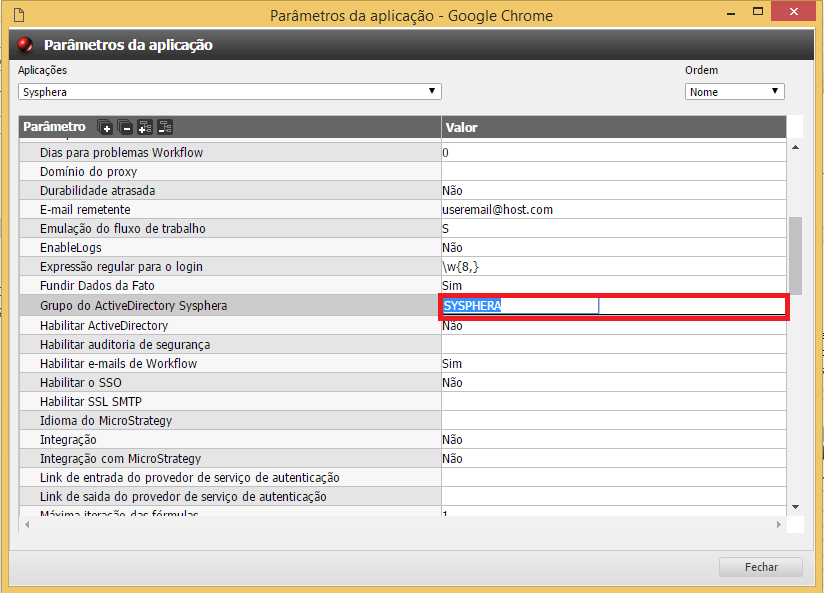This screenshot has height=593, width=824.
Task: Click the add parameter plus icon
Action: (105, 127)
